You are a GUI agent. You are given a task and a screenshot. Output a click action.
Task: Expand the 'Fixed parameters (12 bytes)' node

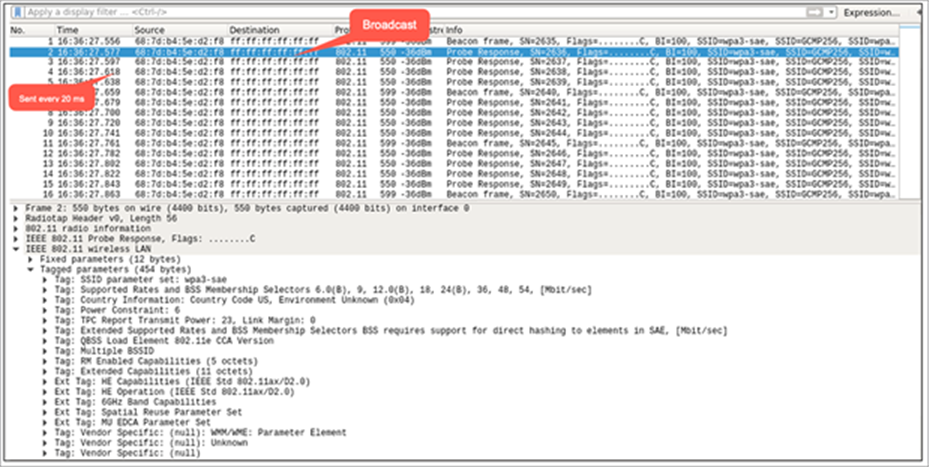click(31, 259)
